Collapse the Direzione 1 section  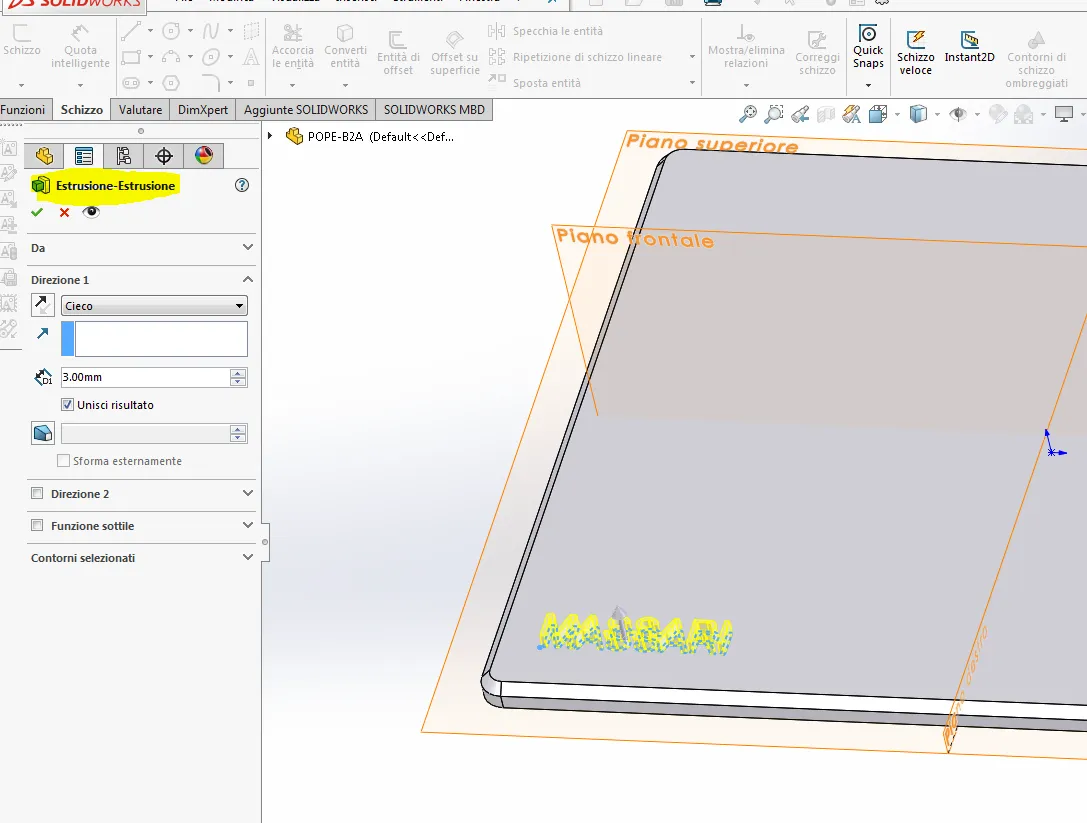click(x=248, y=279)
